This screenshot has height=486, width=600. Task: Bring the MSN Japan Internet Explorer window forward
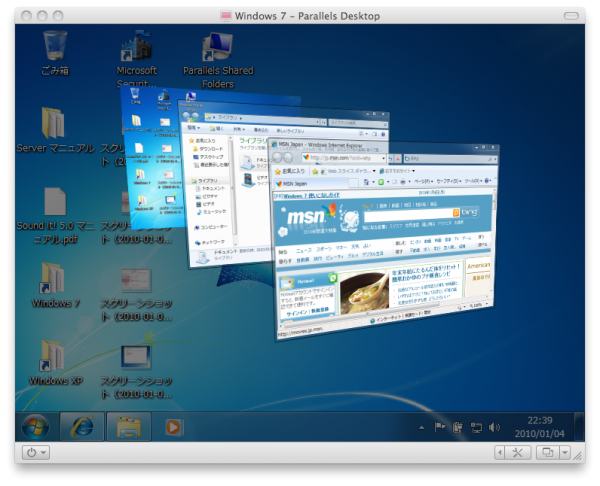click(x=385, y=239)
